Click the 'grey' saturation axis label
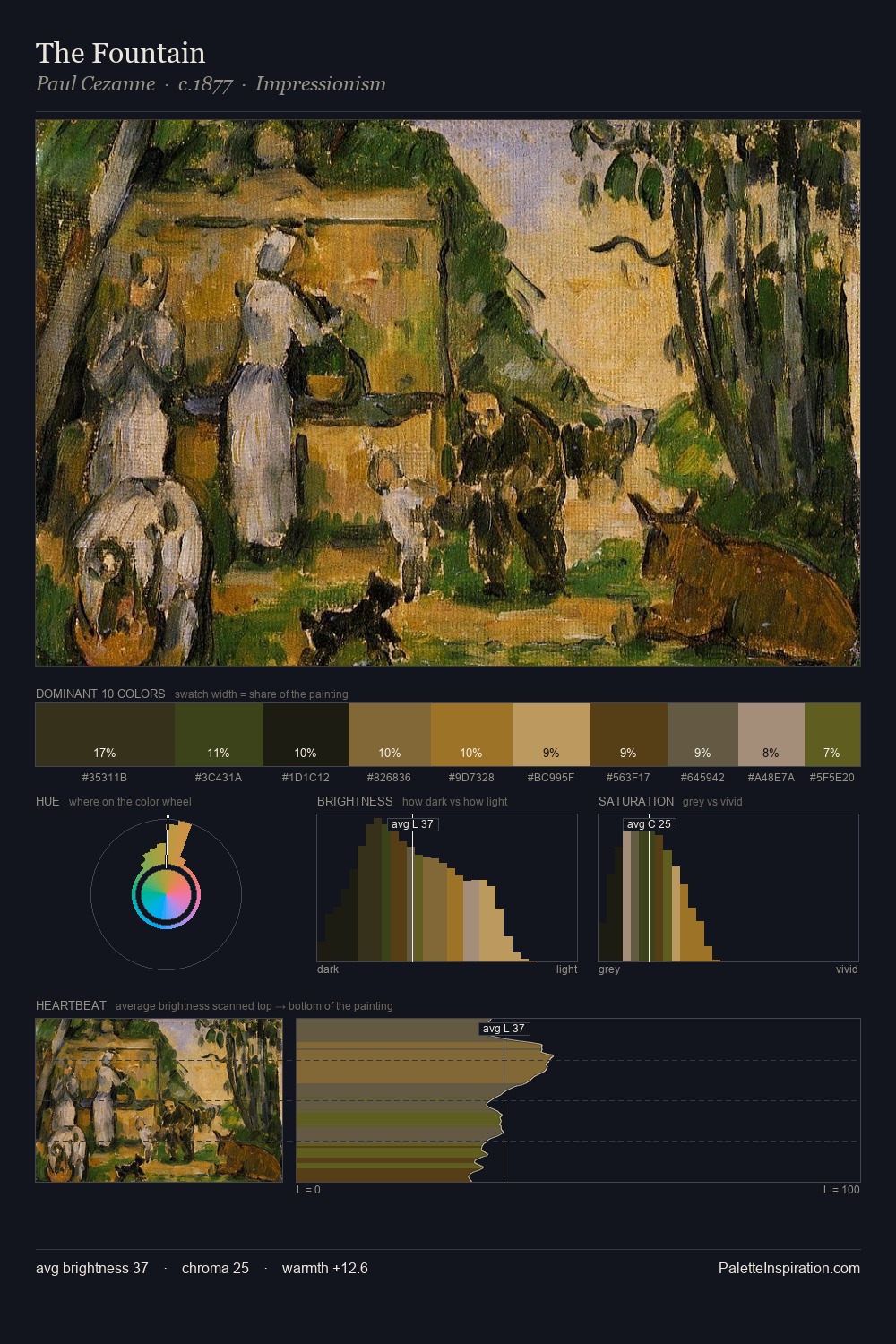The image size is (896, 1344). pyautogui.click(x=609, y=969)
